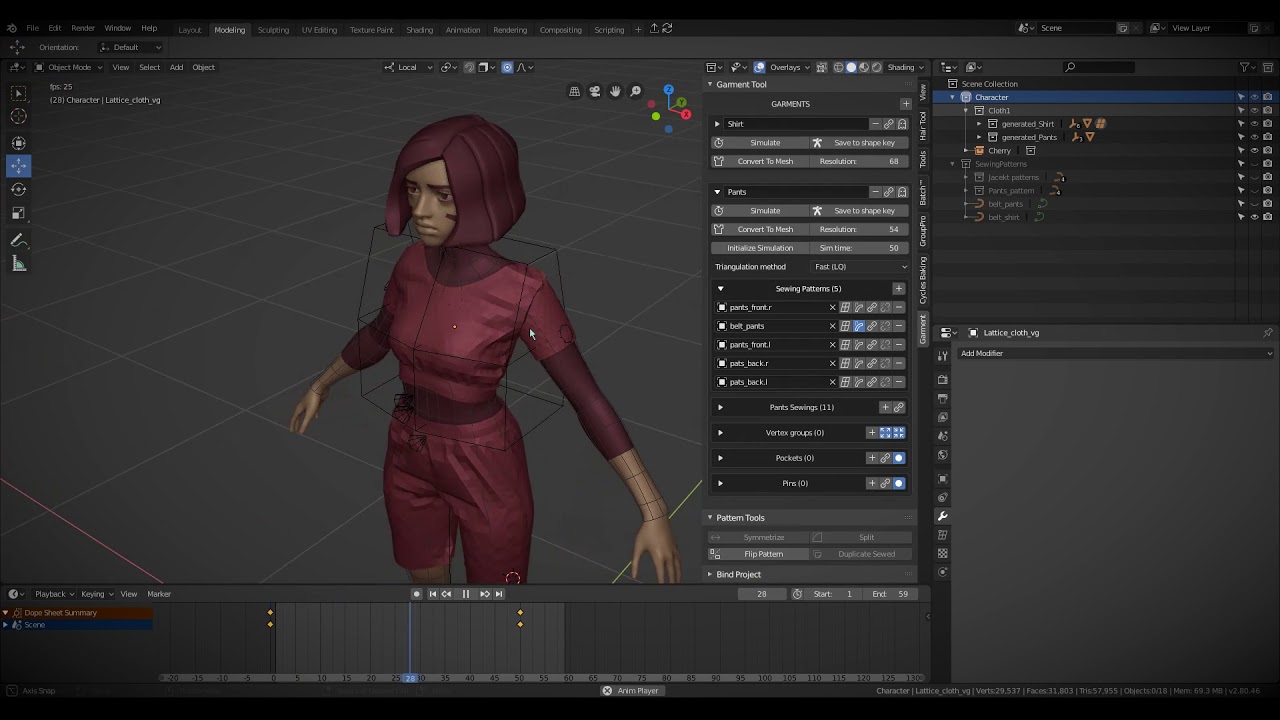The width and height of the screenshot is (1280, 720).
Task: Pause the animation playback
Action: pyautogui.click(x=465, y=594)
